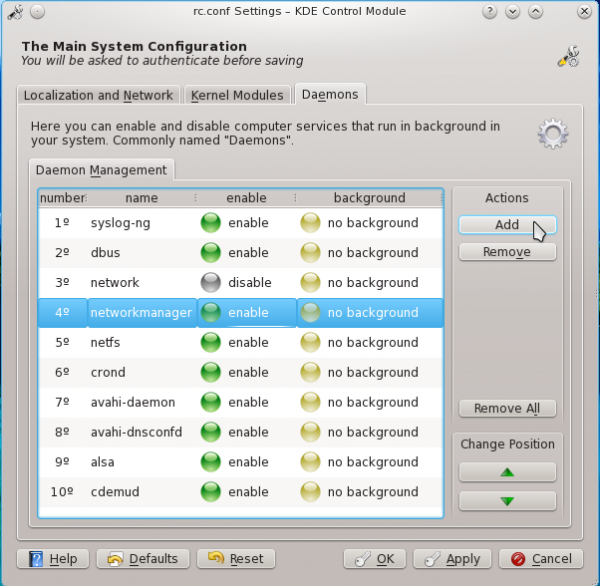This screenshot has height=586, width=600.
Task: Click the cdemud green enable icon
Action: point(210,491)
